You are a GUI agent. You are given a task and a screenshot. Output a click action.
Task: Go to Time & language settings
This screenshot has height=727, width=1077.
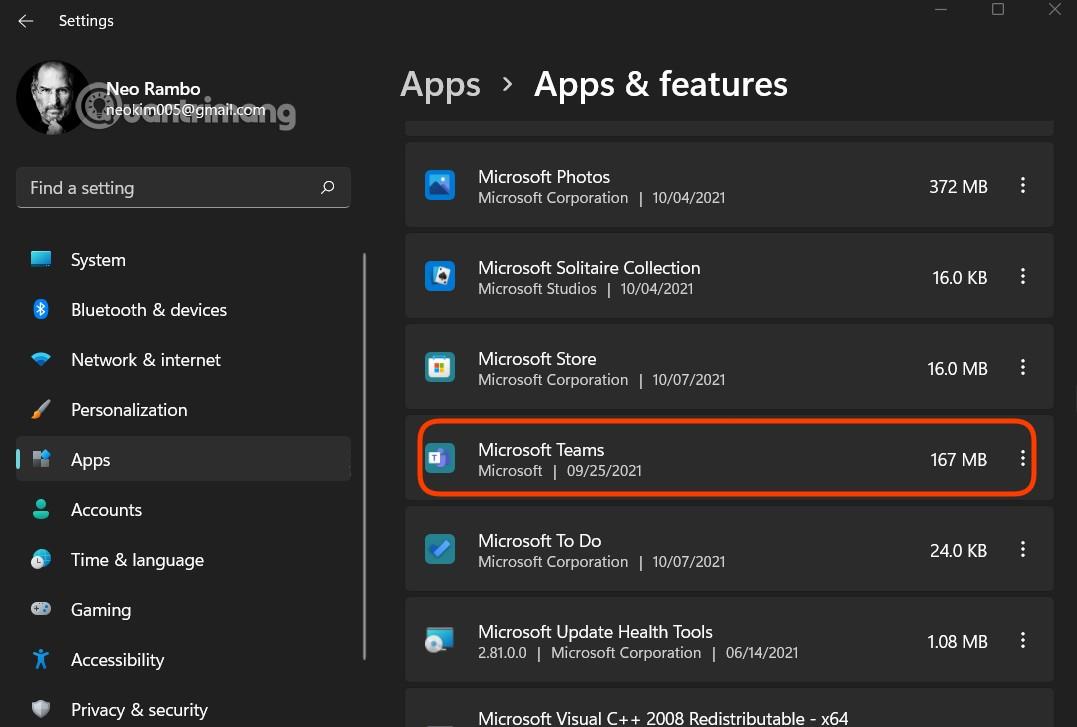(x=183, y=559)
